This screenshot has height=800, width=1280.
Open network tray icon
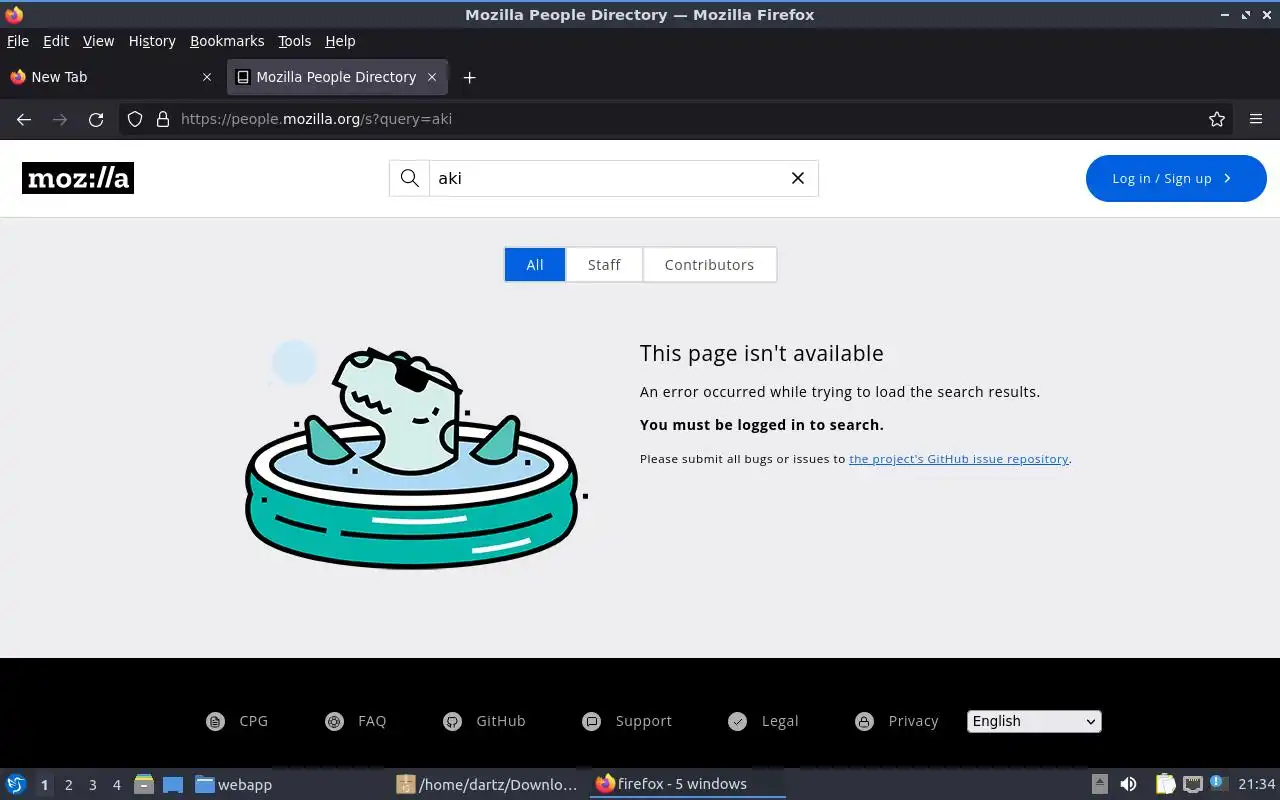click(x=1192, y=784)
